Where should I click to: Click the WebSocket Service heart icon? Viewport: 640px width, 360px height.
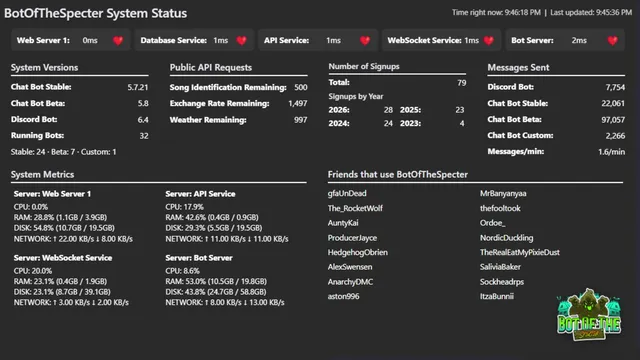[489, 40]
